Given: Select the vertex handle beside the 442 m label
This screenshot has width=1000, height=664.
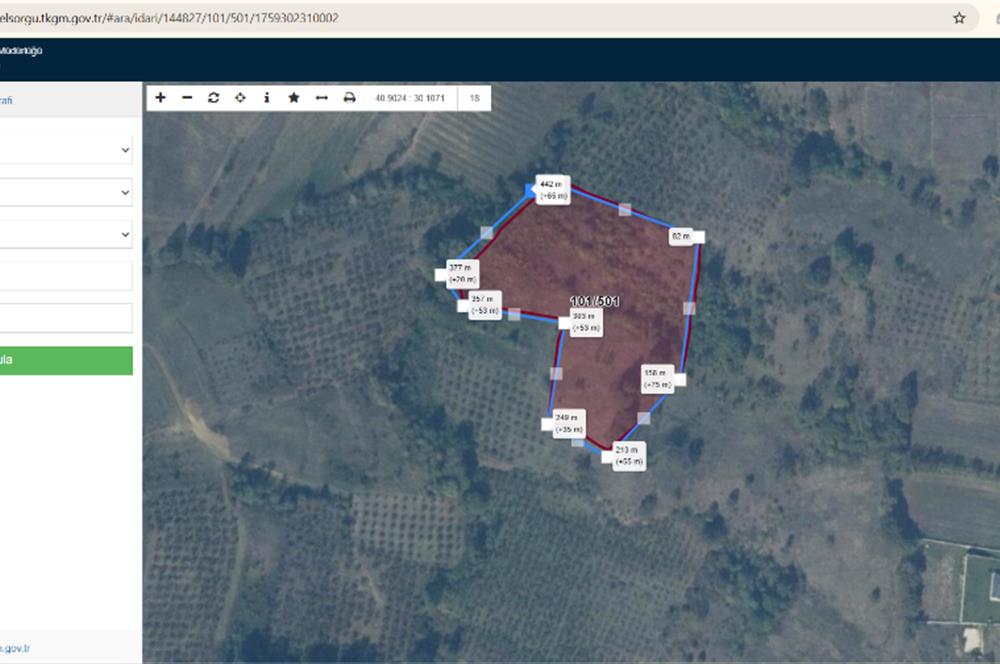Looking at the screenshot, I should tap(532, 187).
